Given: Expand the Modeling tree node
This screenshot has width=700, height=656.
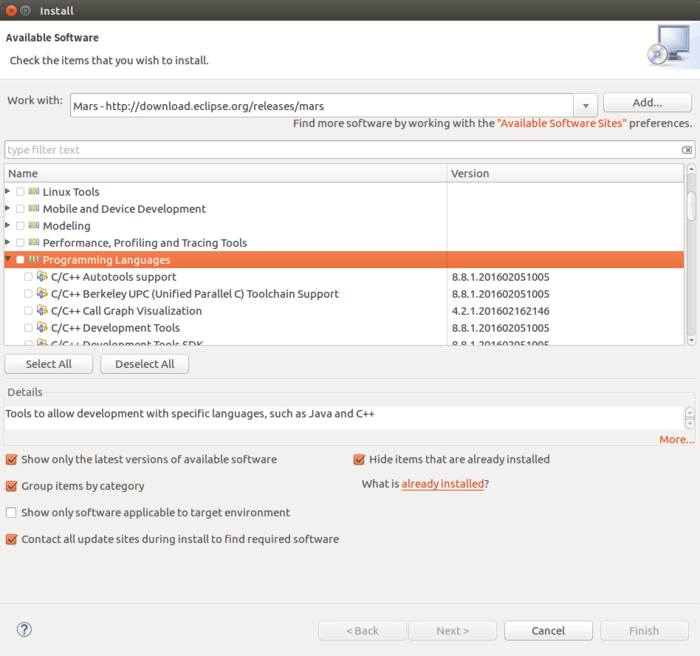Looking at the screenshot, I should tap(8, 225).
